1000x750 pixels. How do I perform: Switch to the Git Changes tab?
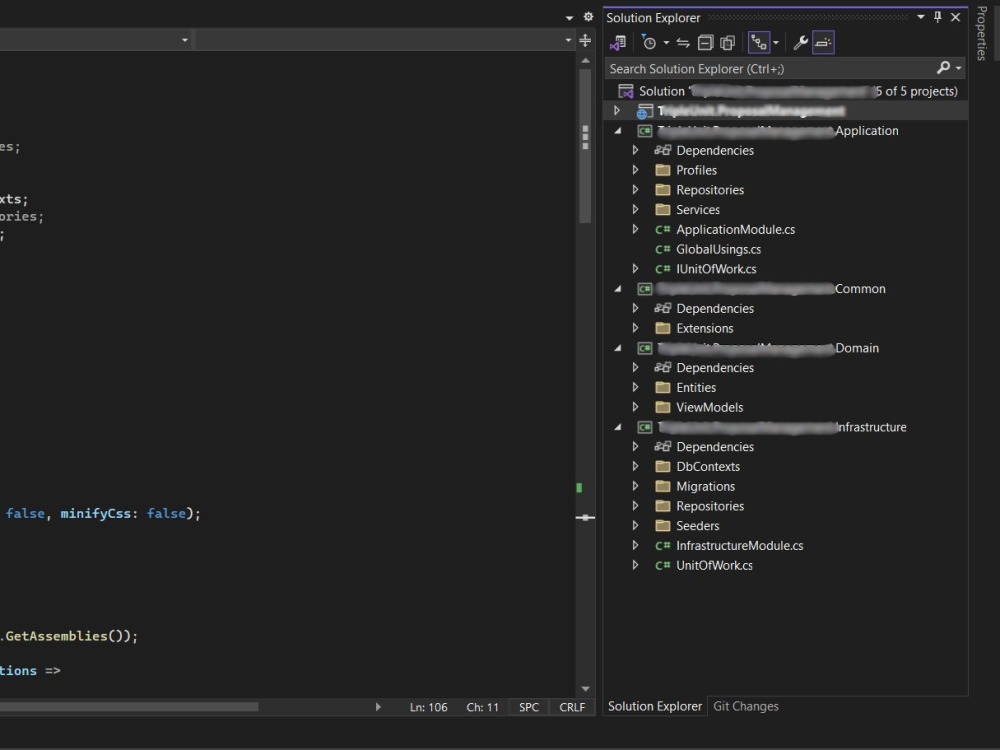[x=745, y=706]
